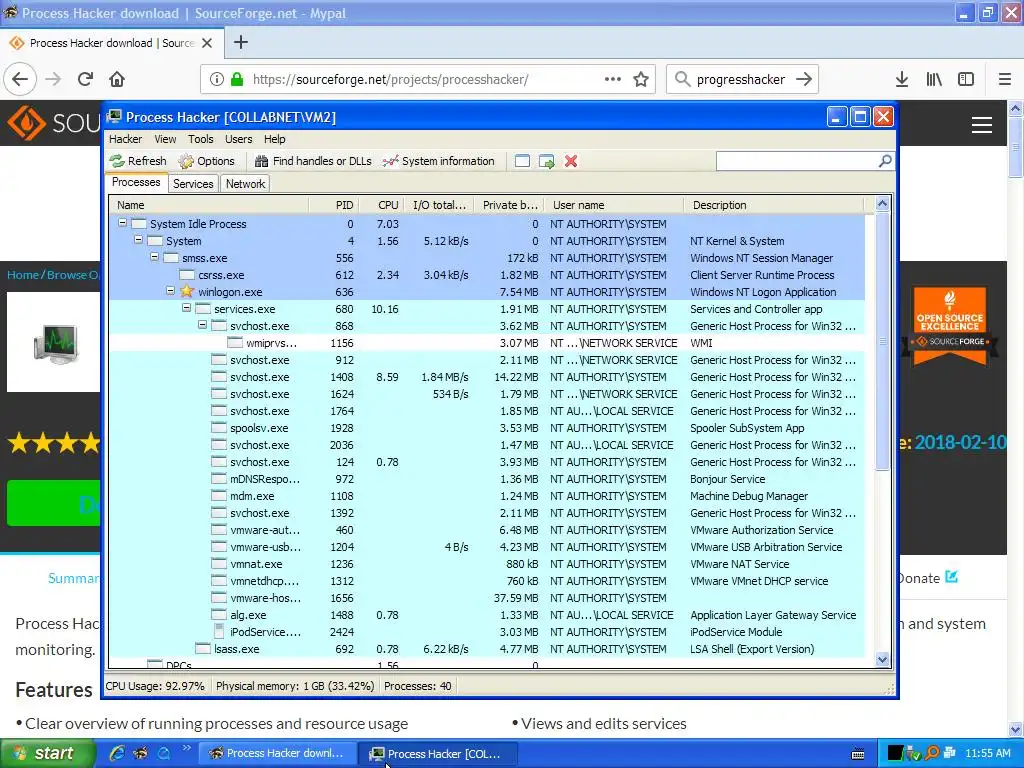Viewport: 1024px width, 768px height.
Task: Select the alg.exe process row
Action: pos(487,615)
